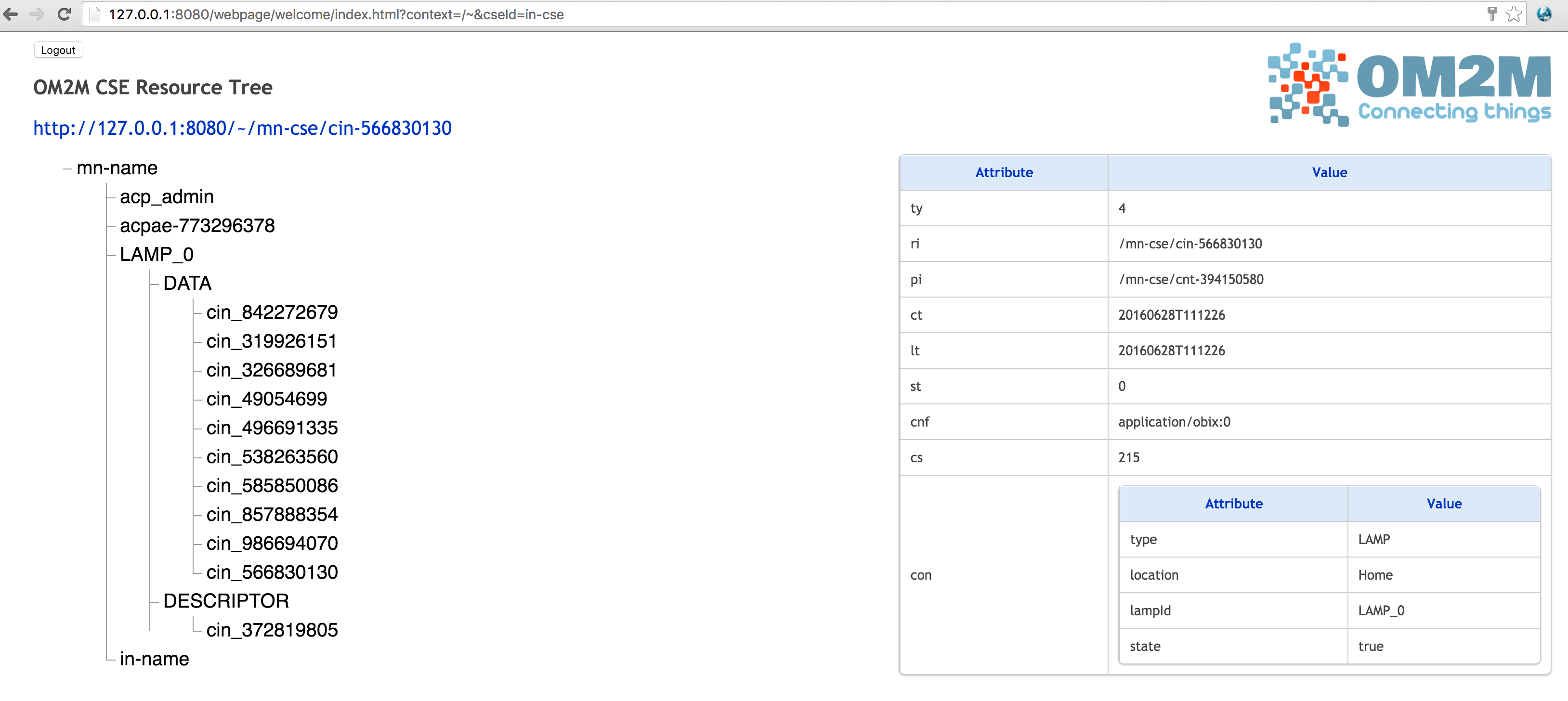Log out using the Logout button
The image size is (1568, 701).
click(x=58, y=50)
